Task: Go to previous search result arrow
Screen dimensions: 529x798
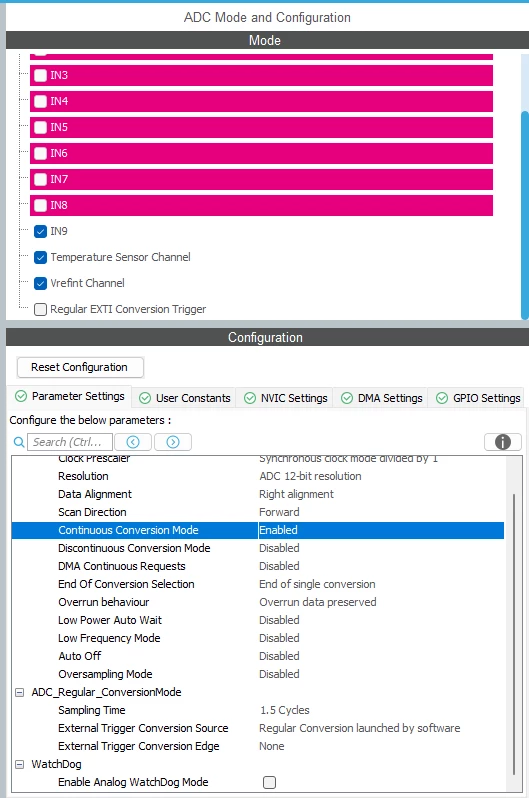Action: (133, 442)
